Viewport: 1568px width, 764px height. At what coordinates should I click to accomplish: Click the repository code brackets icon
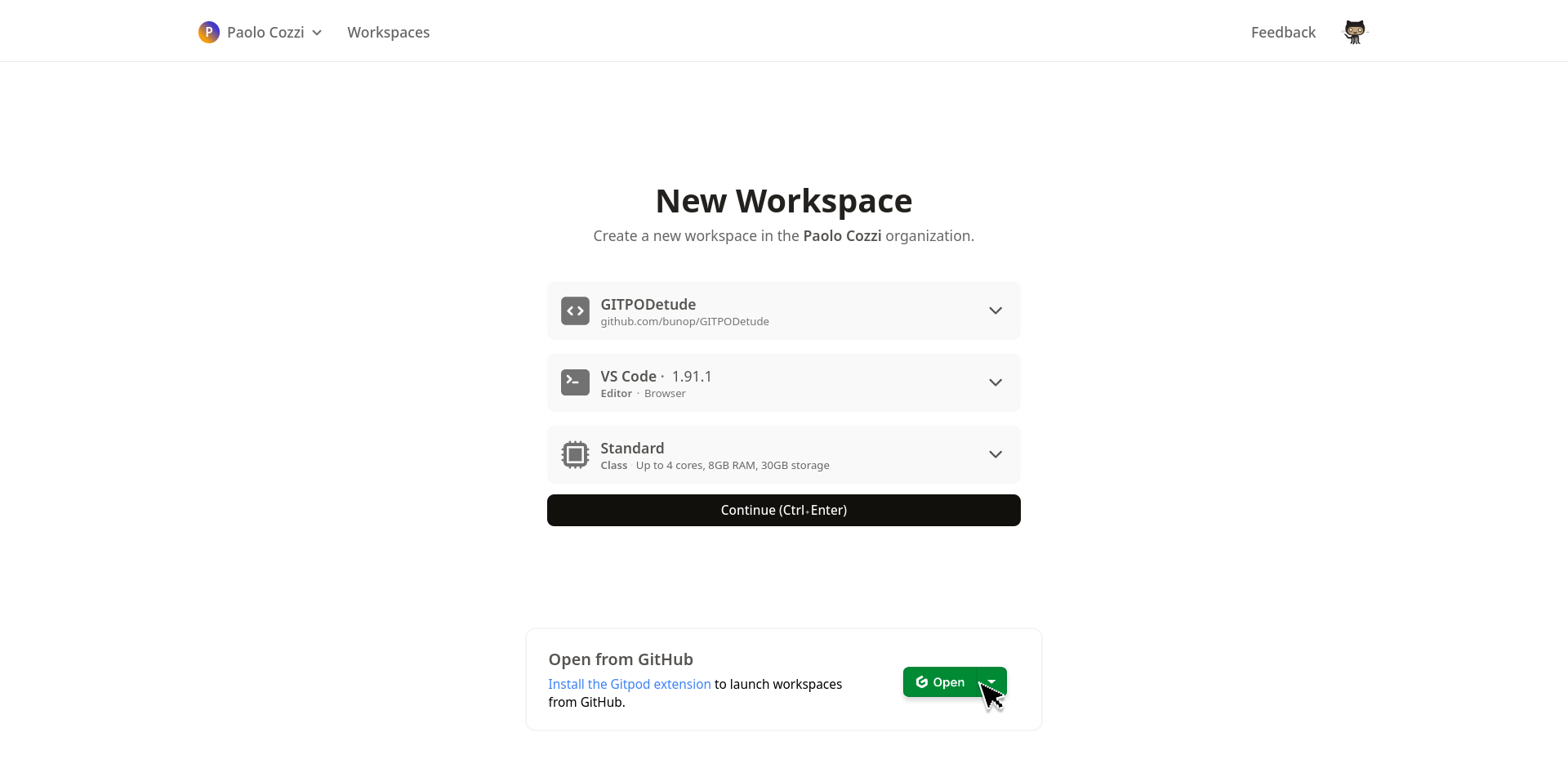575,311
